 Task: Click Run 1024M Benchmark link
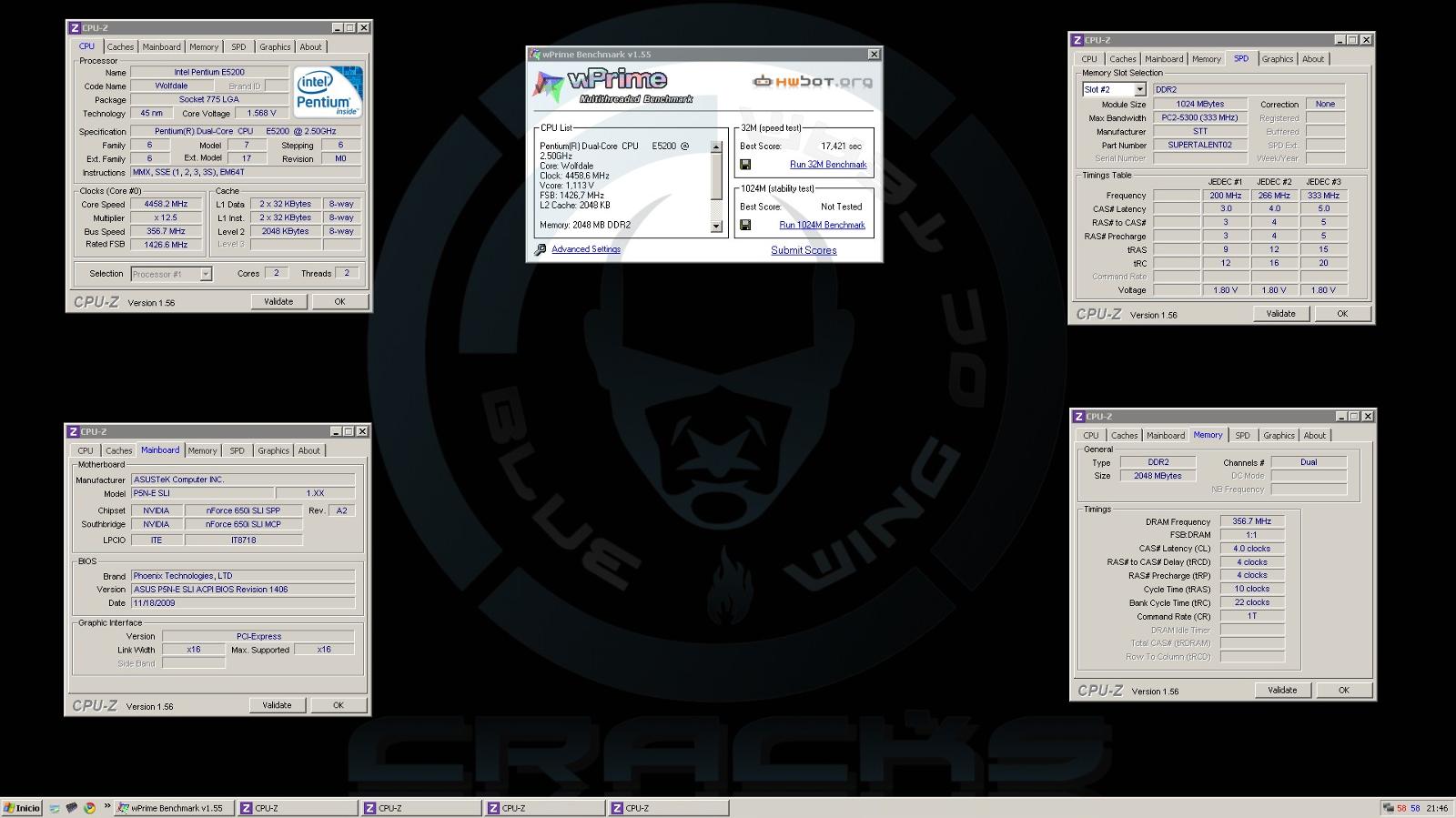[x=823, y=225]
